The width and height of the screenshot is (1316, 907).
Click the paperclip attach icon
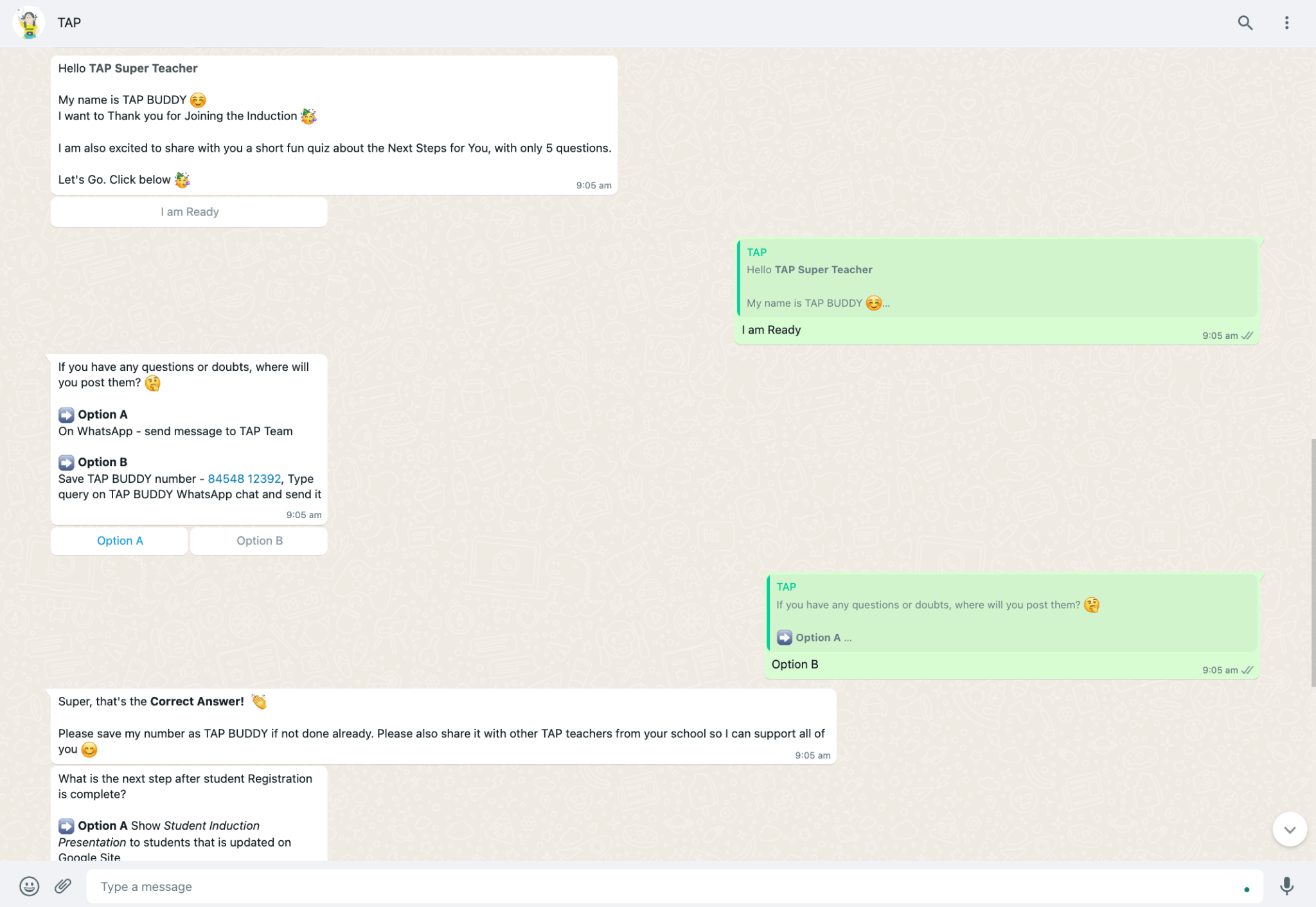click(x=63, y=886)
